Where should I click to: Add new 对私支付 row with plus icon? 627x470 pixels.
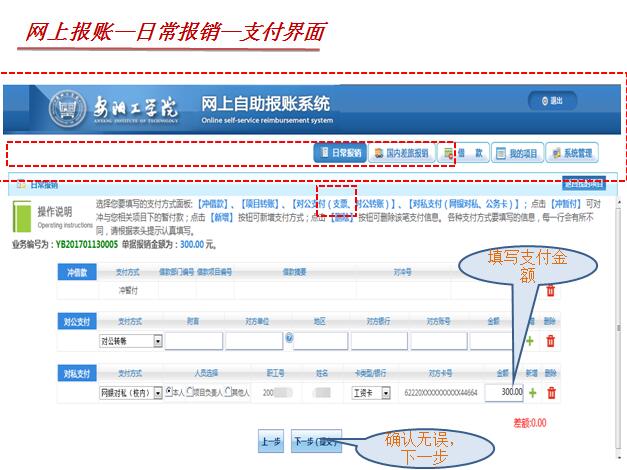point(530,392)
